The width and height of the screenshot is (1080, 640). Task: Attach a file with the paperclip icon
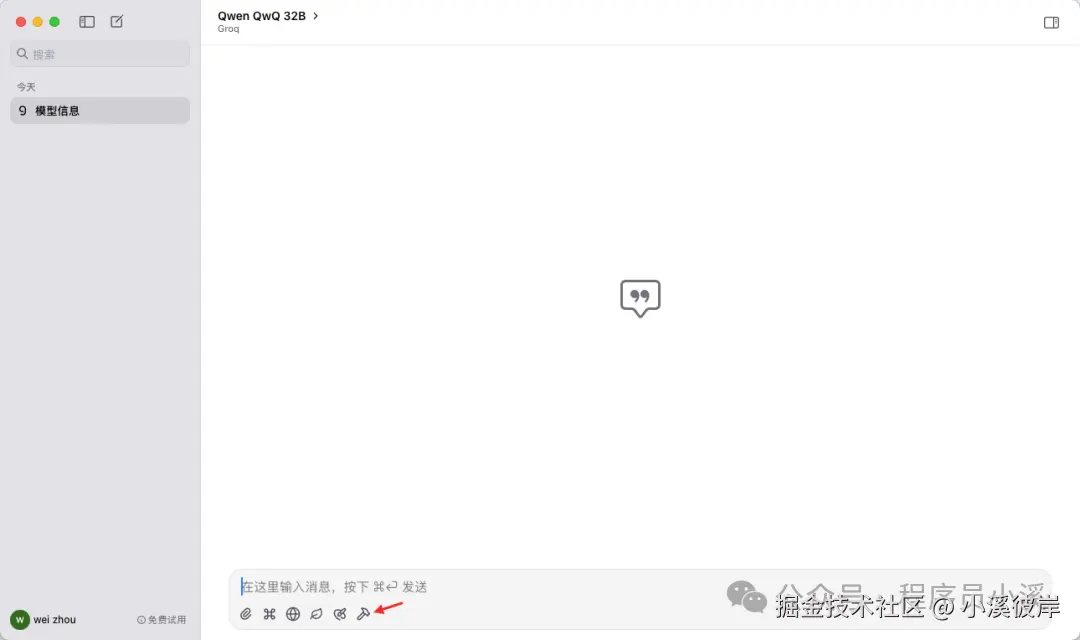click(246, 614)
